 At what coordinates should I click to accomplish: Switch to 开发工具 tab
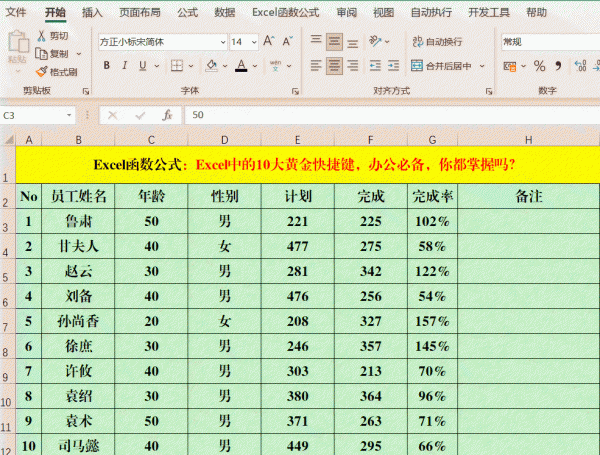[x=489, y=12]
